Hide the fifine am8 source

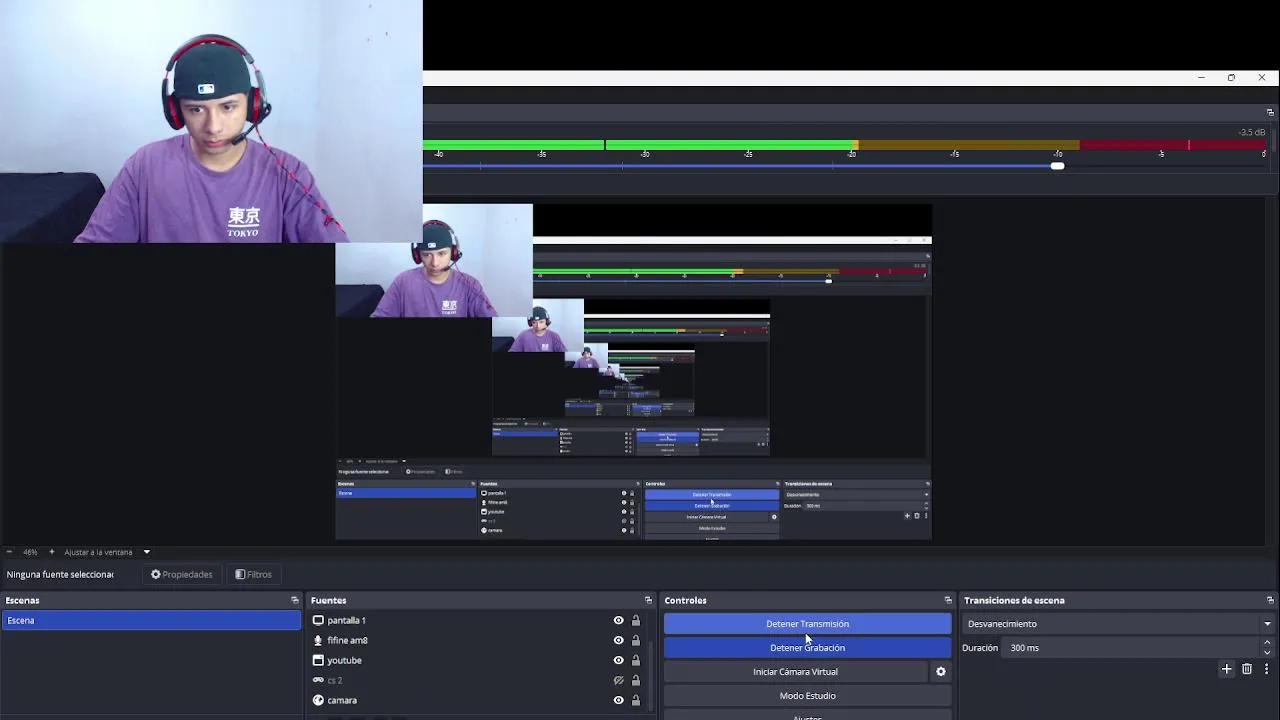pos(619,640)
